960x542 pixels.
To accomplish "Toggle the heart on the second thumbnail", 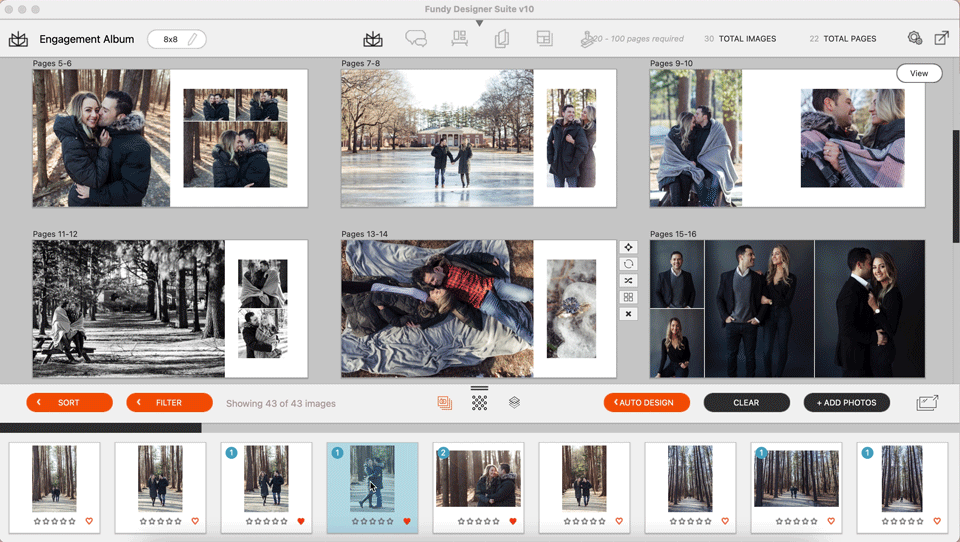I will coord(195,521).
